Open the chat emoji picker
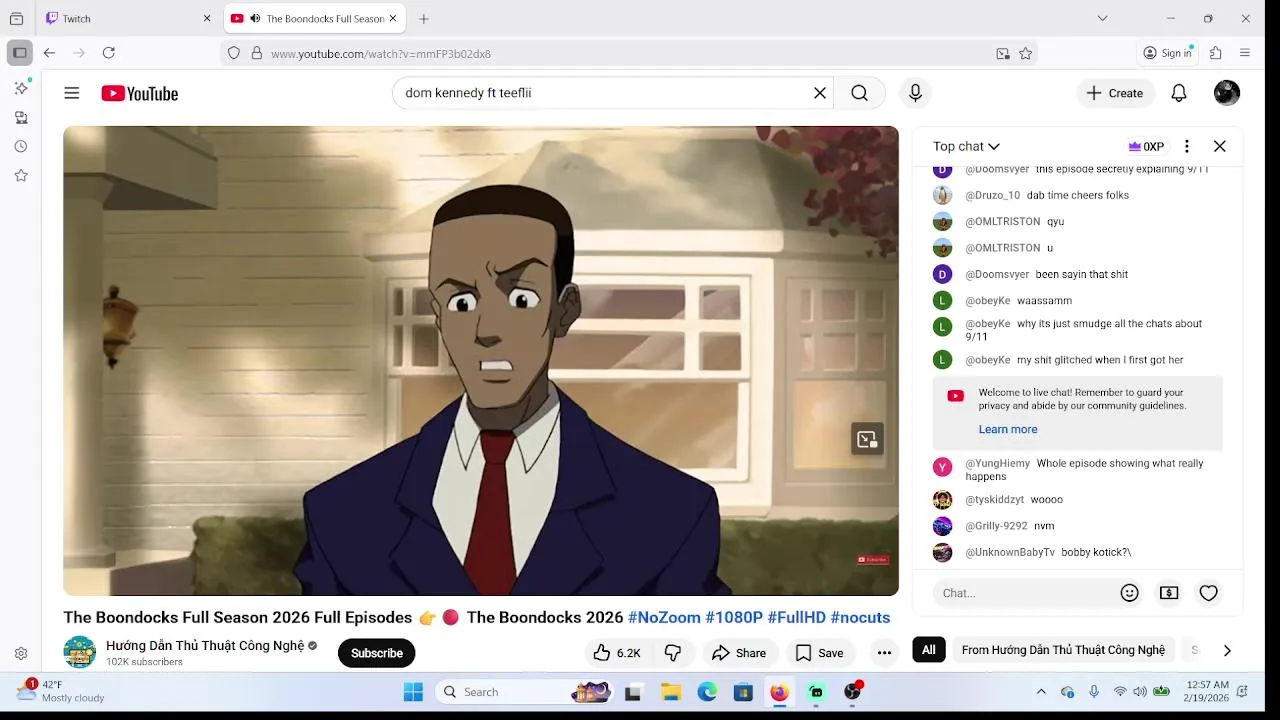This screenshot has height=720, width=1280. pyautogui.click(x=1130, y=593)
